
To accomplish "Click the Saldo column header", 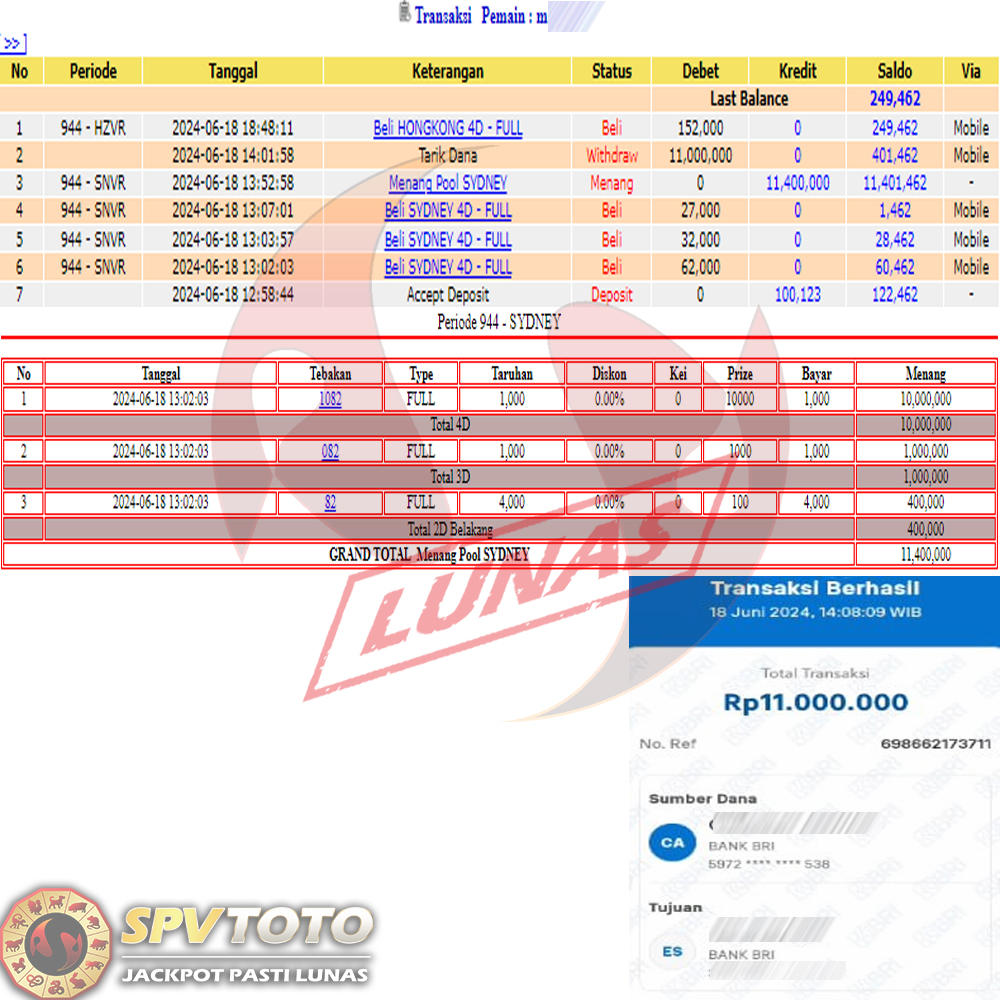I will (894, 71).
